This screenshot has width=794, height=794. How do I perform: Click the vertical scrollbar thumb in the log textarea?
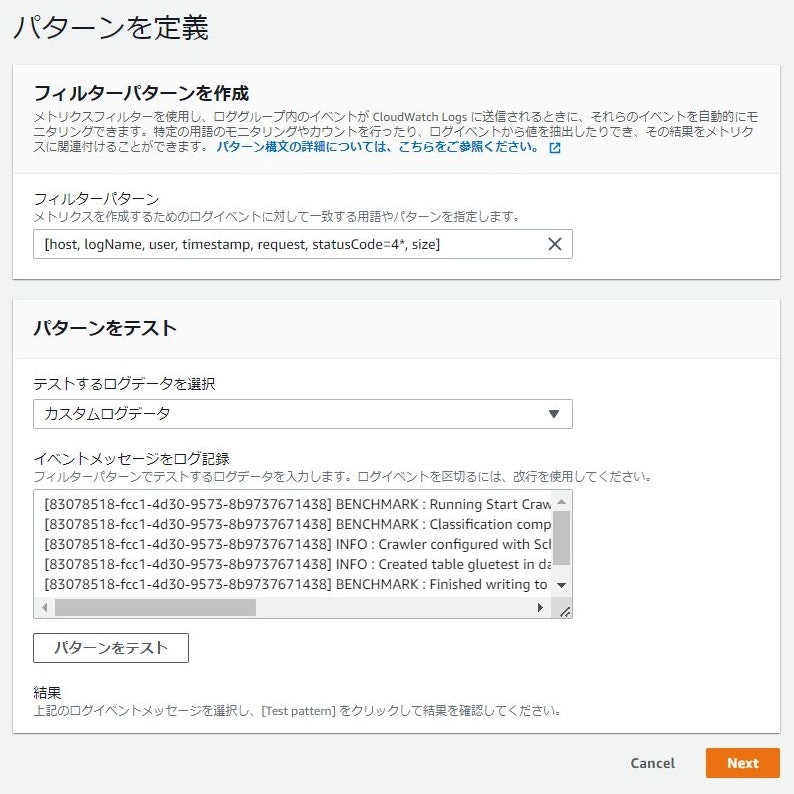pyautogui.click(x=561, y=537)
